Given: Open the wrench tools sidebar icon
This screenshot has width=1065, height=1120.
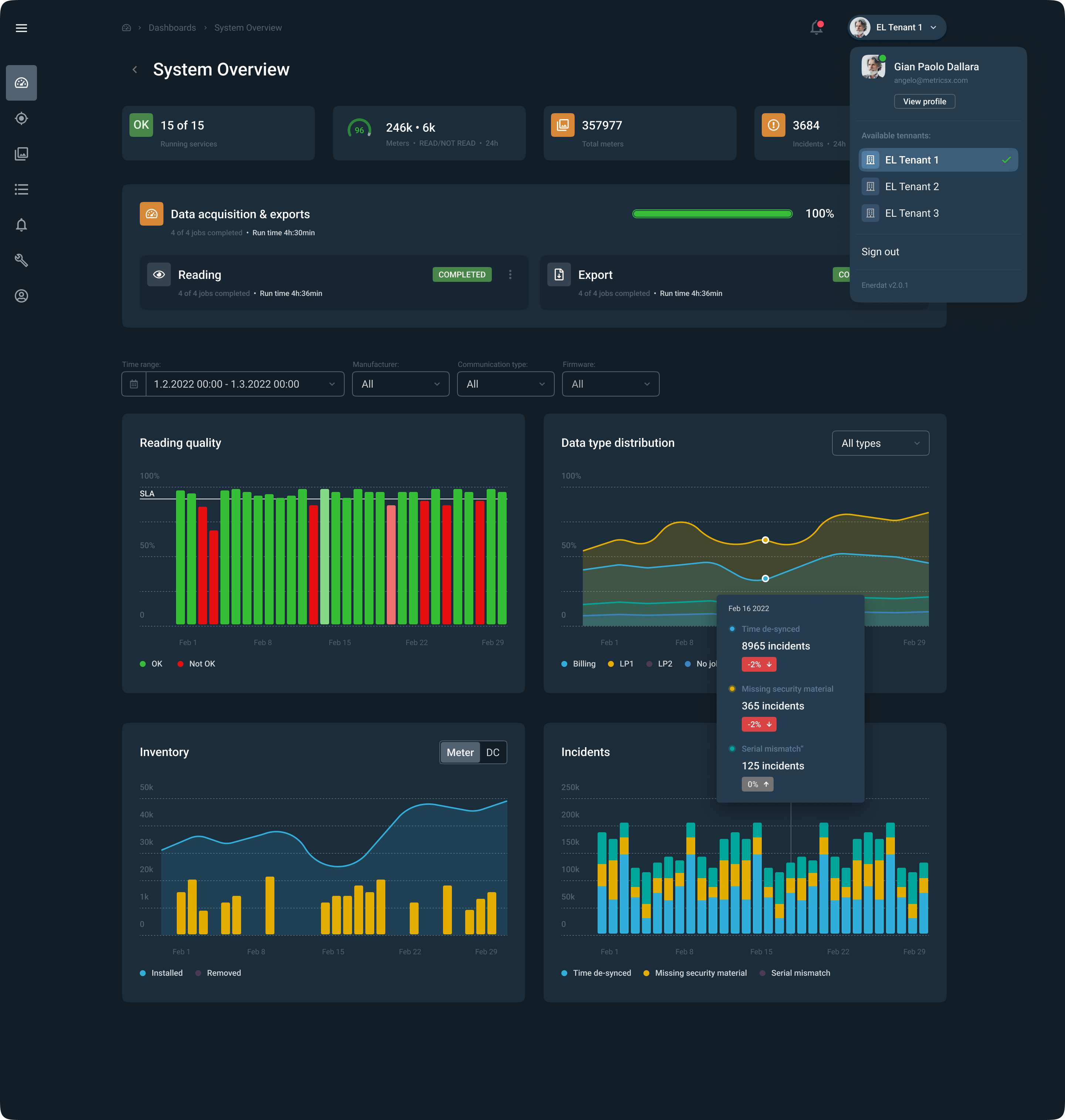Looking at the screenshot, I should pos(21,260).
